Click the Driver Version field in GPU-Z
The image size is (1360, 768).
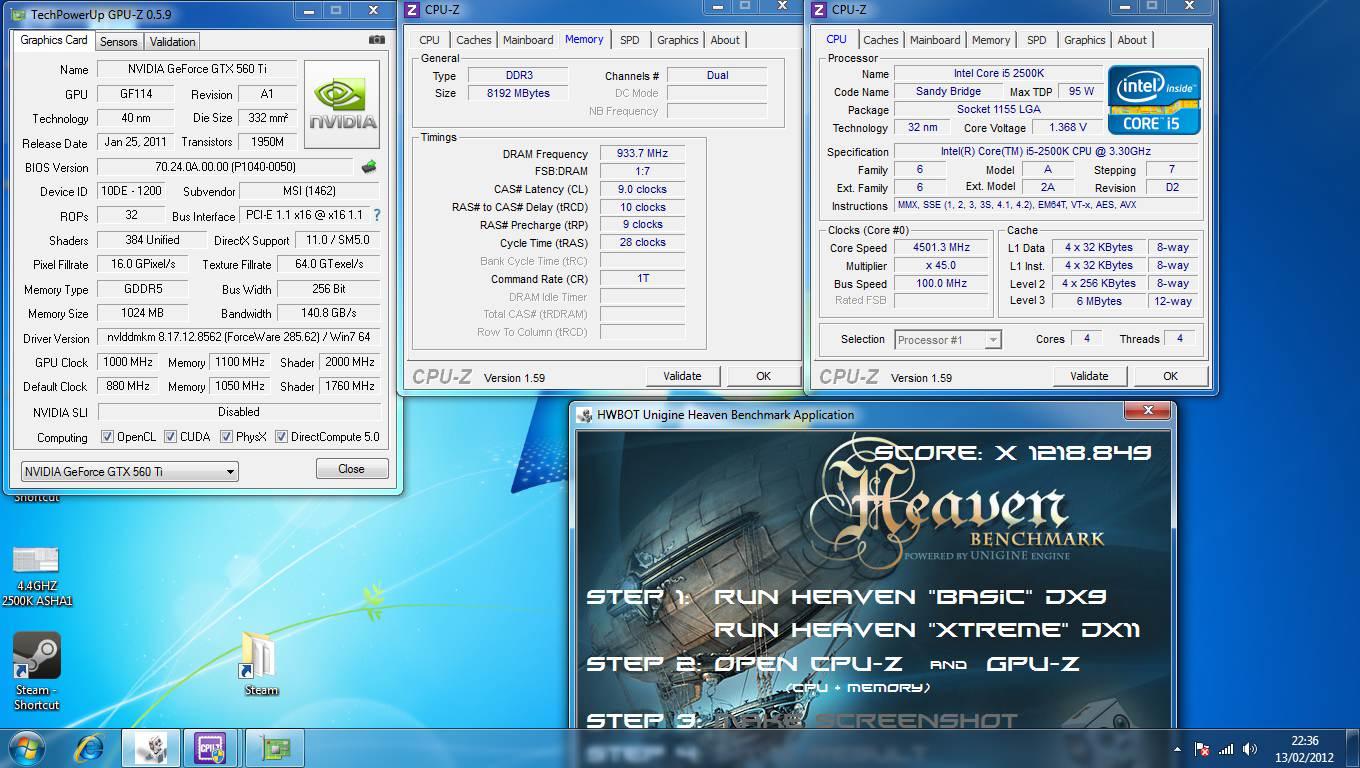pyautogui.click(x=239, y=338)
